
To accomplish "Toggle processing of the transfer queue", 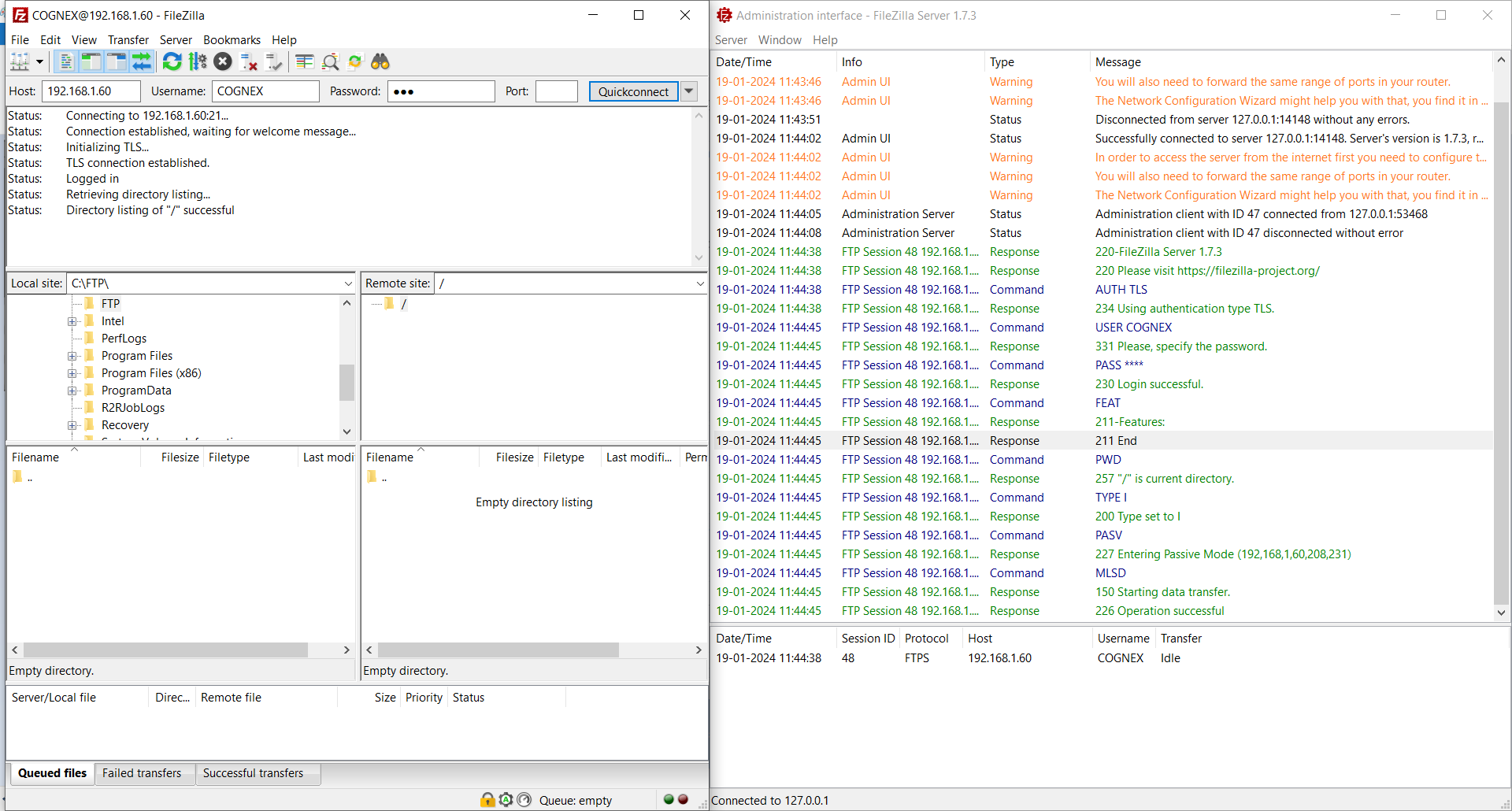I will (x=198, y=61).
